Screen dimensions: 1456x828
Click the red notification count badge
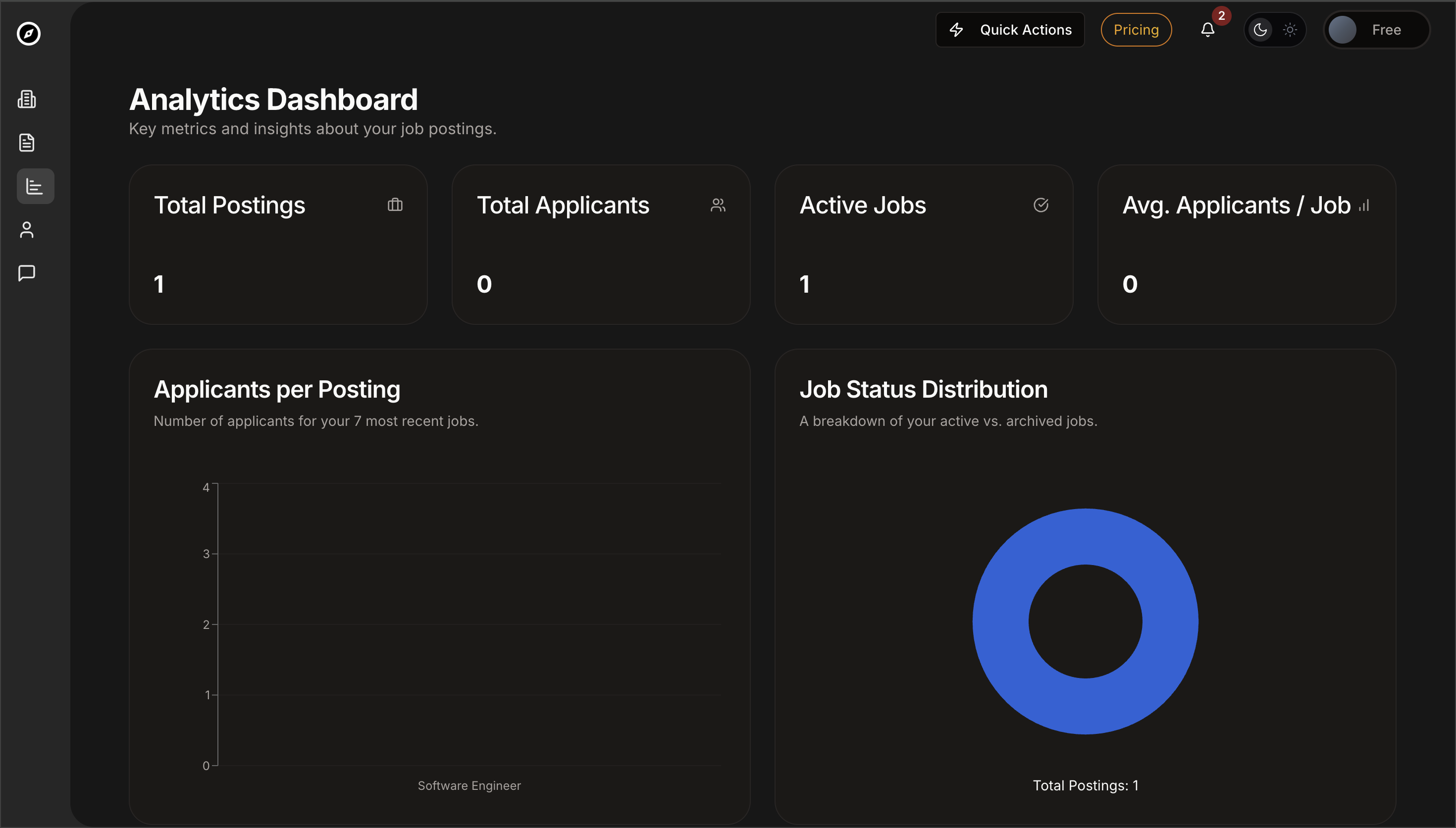click(x=1221, y=16)
